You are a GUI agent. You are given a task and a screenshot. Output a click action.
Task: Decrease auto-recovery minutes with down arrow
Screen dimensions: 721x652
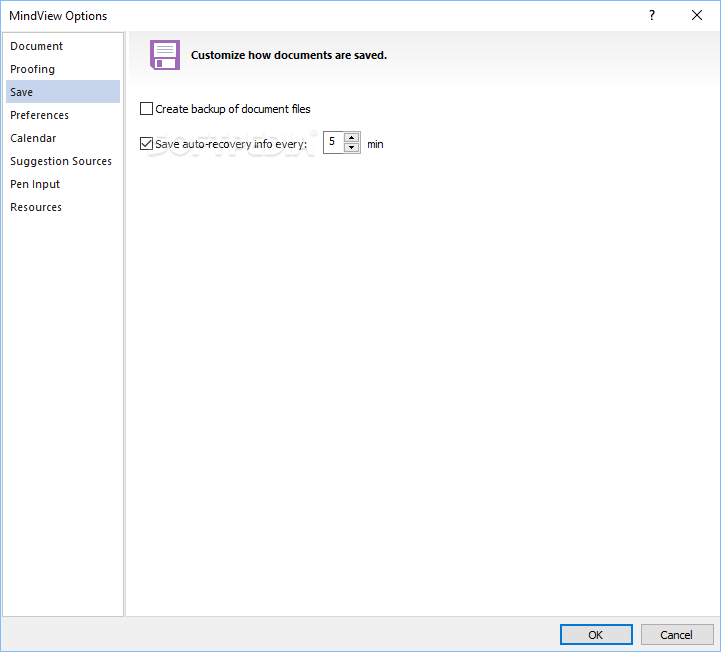352,148
